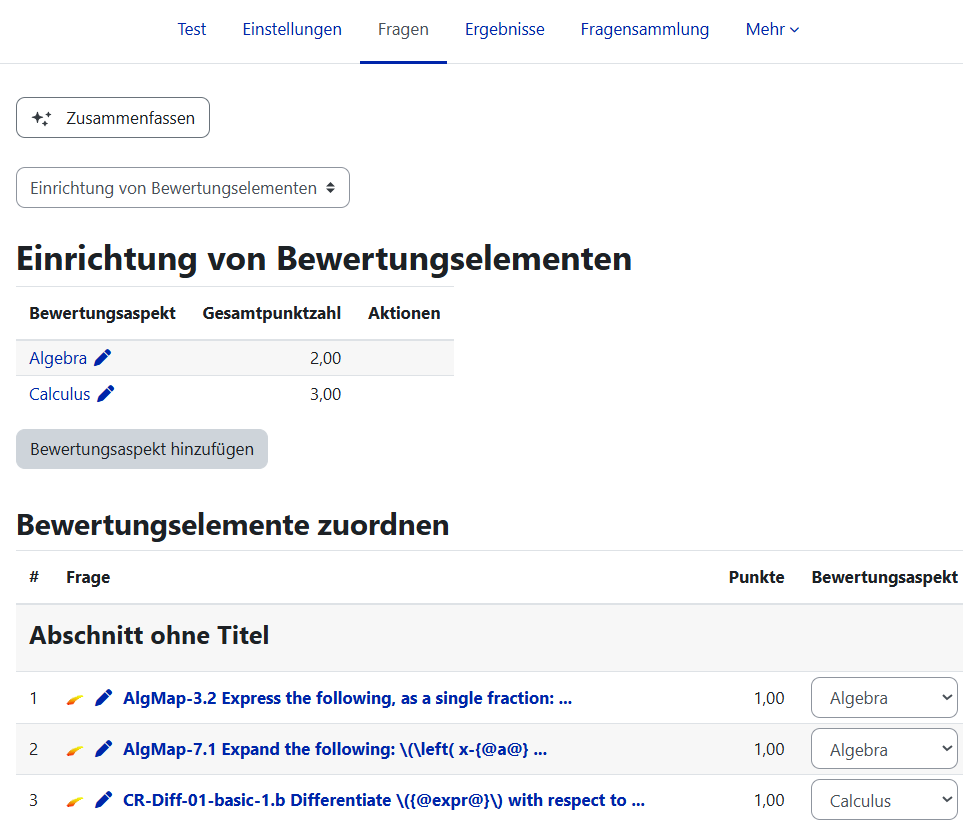Click the STACK type icon for question 3
This screenshot has width=963, height=825.
tap(75, 800)
